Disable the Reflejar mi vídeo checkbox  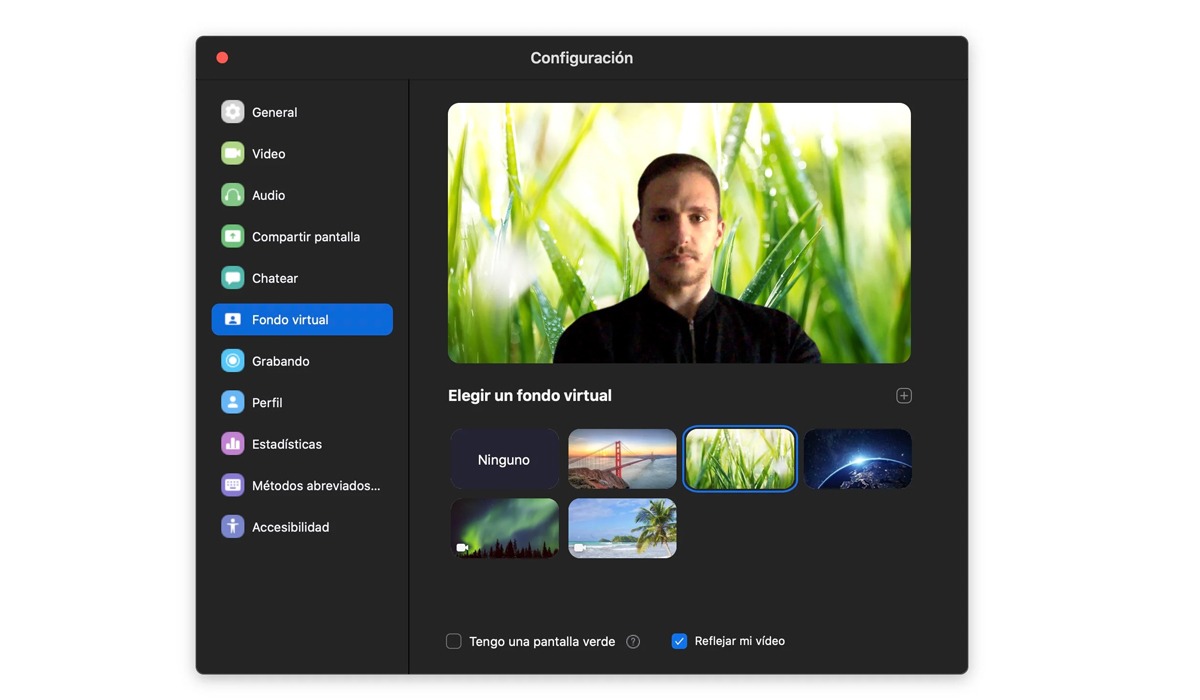tap(679, 641)
